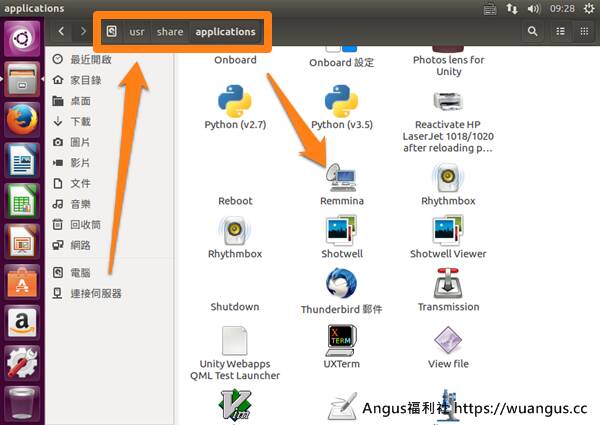Viewport: 600px width, 425px height.
Task: Open LibreOffice Calc from launcher
Action: coord(22,201)
